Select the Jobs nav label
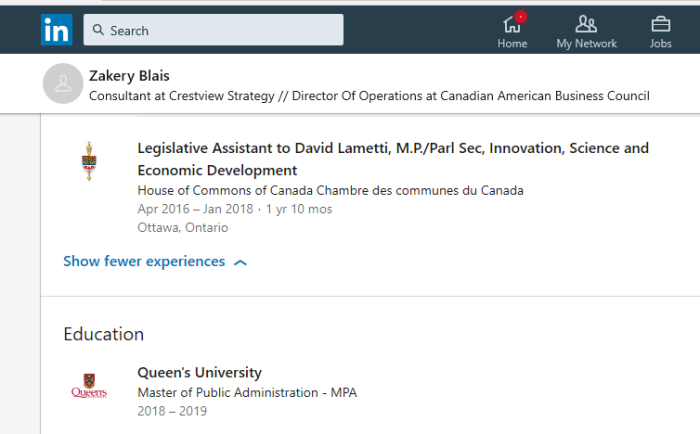 point(661,44)
